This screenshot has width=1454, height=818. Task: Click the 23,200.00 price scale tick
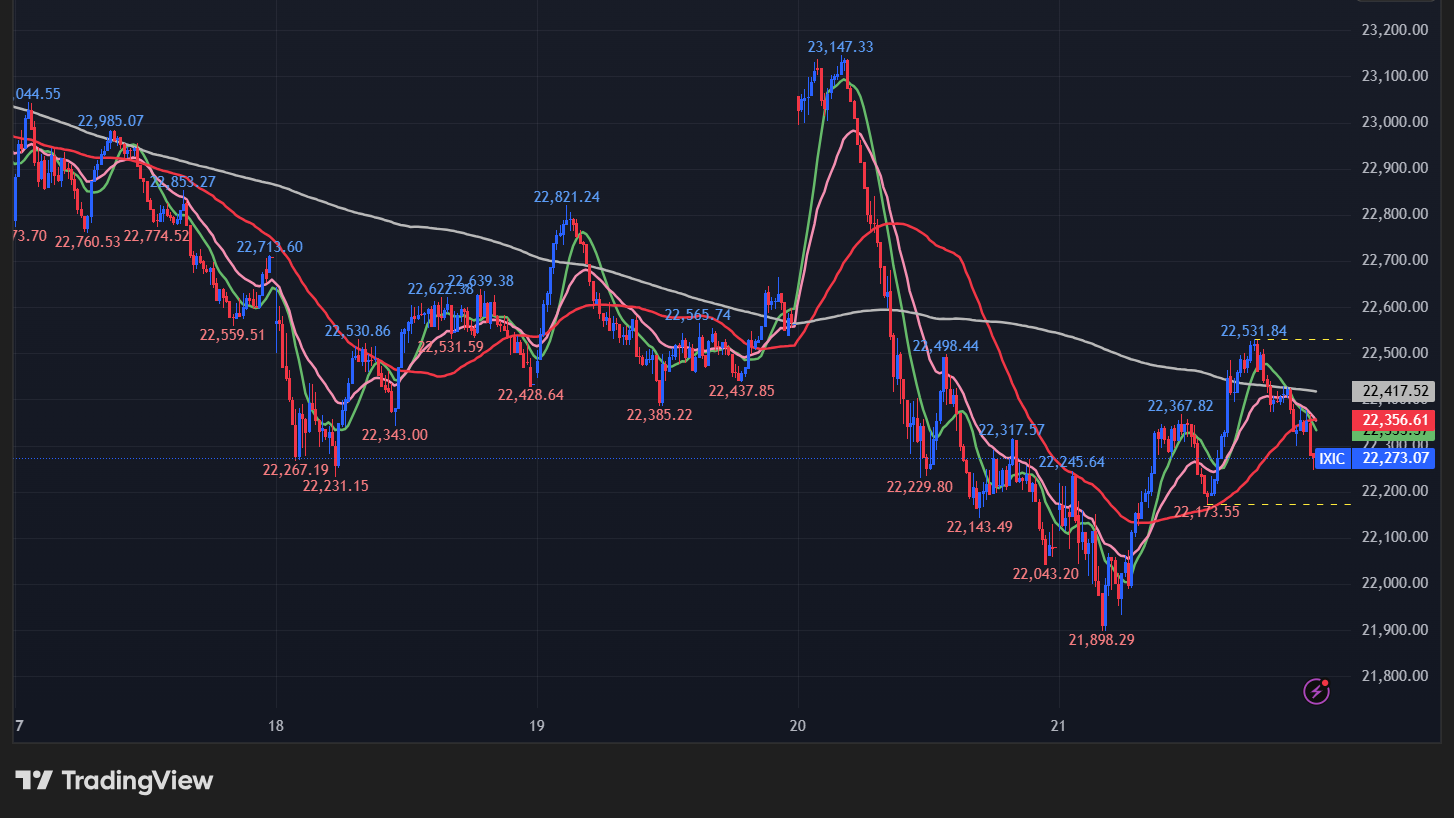tap(1394, 30)
